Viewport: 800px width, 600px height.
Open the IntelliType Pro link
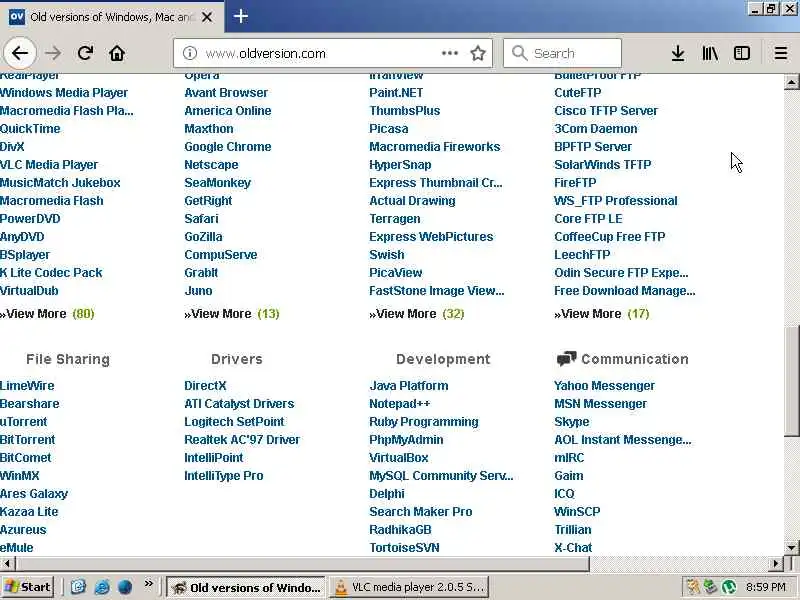pos(223,476)
